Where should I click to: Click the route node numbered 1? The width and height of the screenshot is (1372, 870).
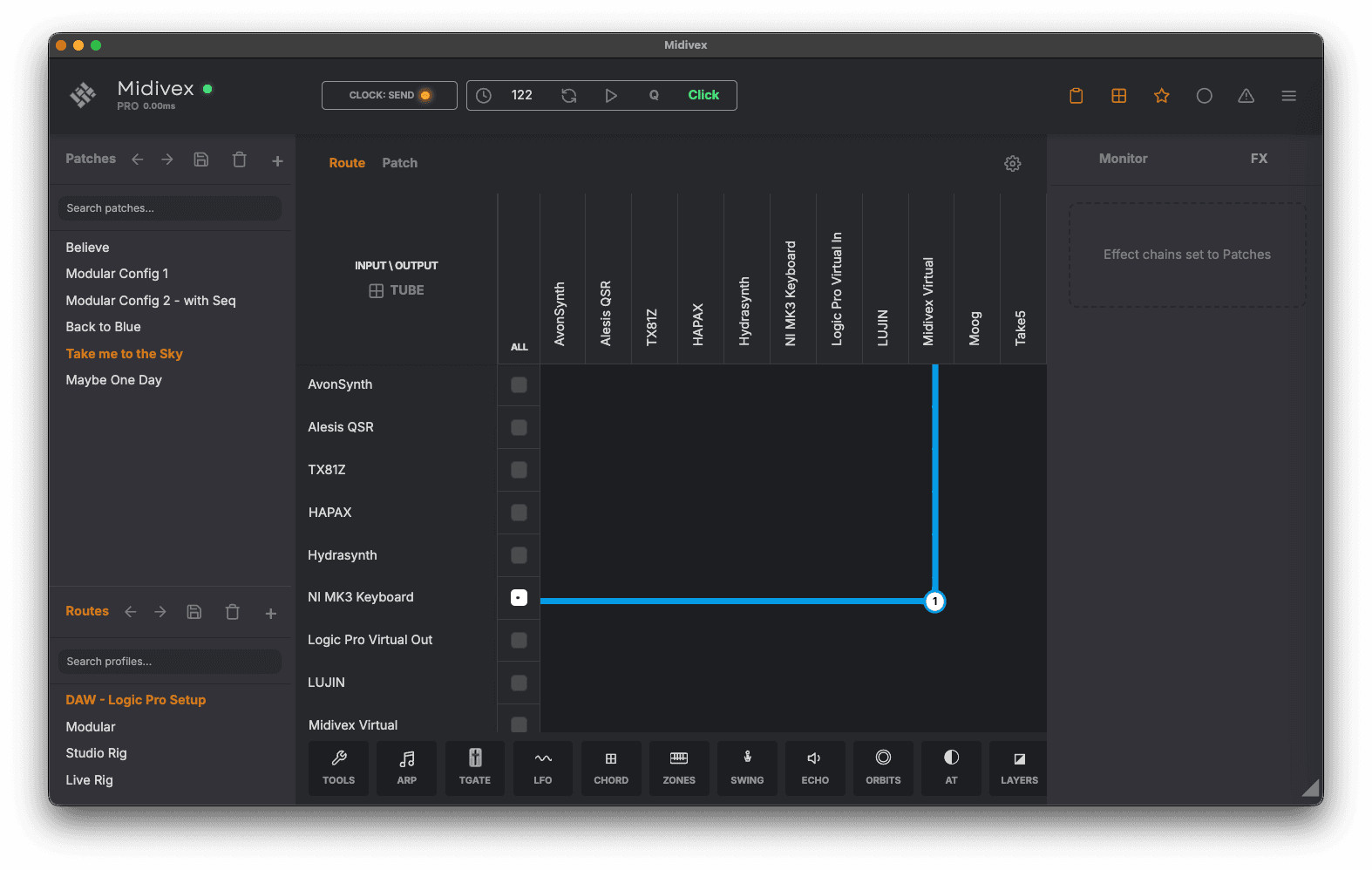[x=934, y=602]
